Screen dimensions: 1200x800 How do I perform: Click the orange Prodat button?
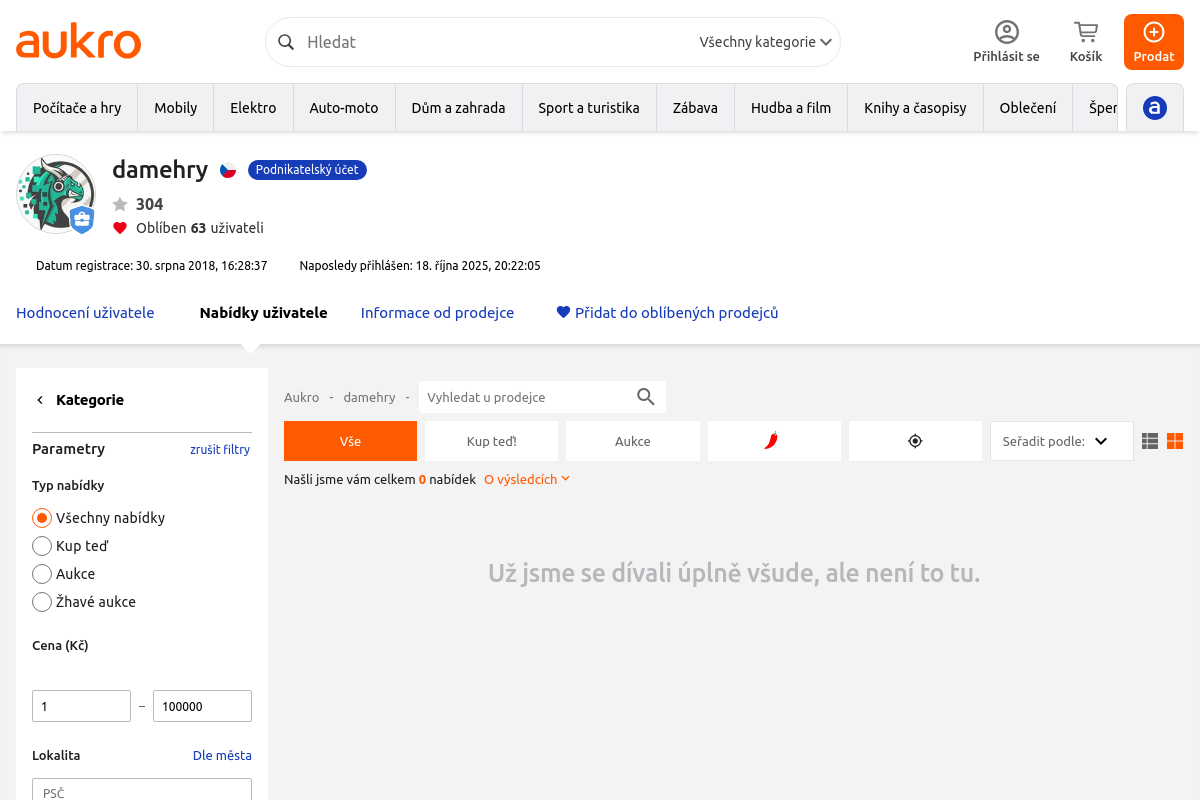1154,42
